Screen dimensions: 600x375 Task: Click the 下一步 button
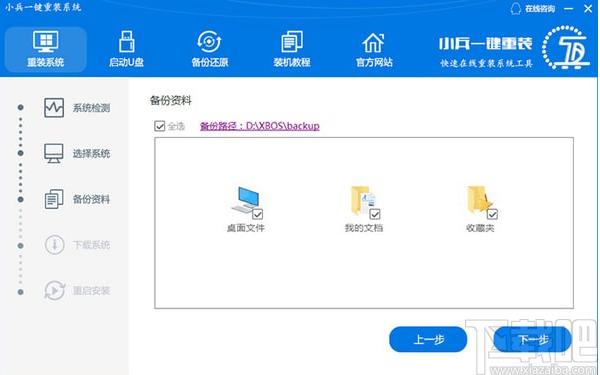pos(533,339)
